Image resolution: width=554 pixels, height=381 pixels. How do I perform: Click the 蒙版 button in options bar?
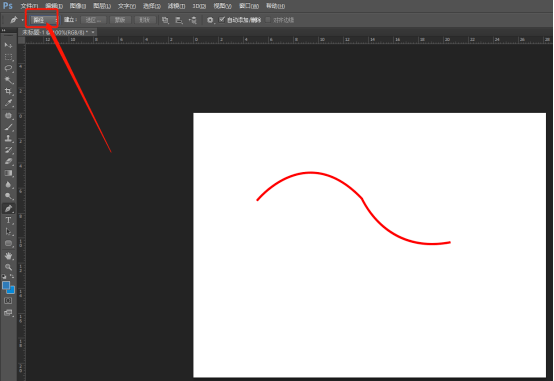point(120,20)
